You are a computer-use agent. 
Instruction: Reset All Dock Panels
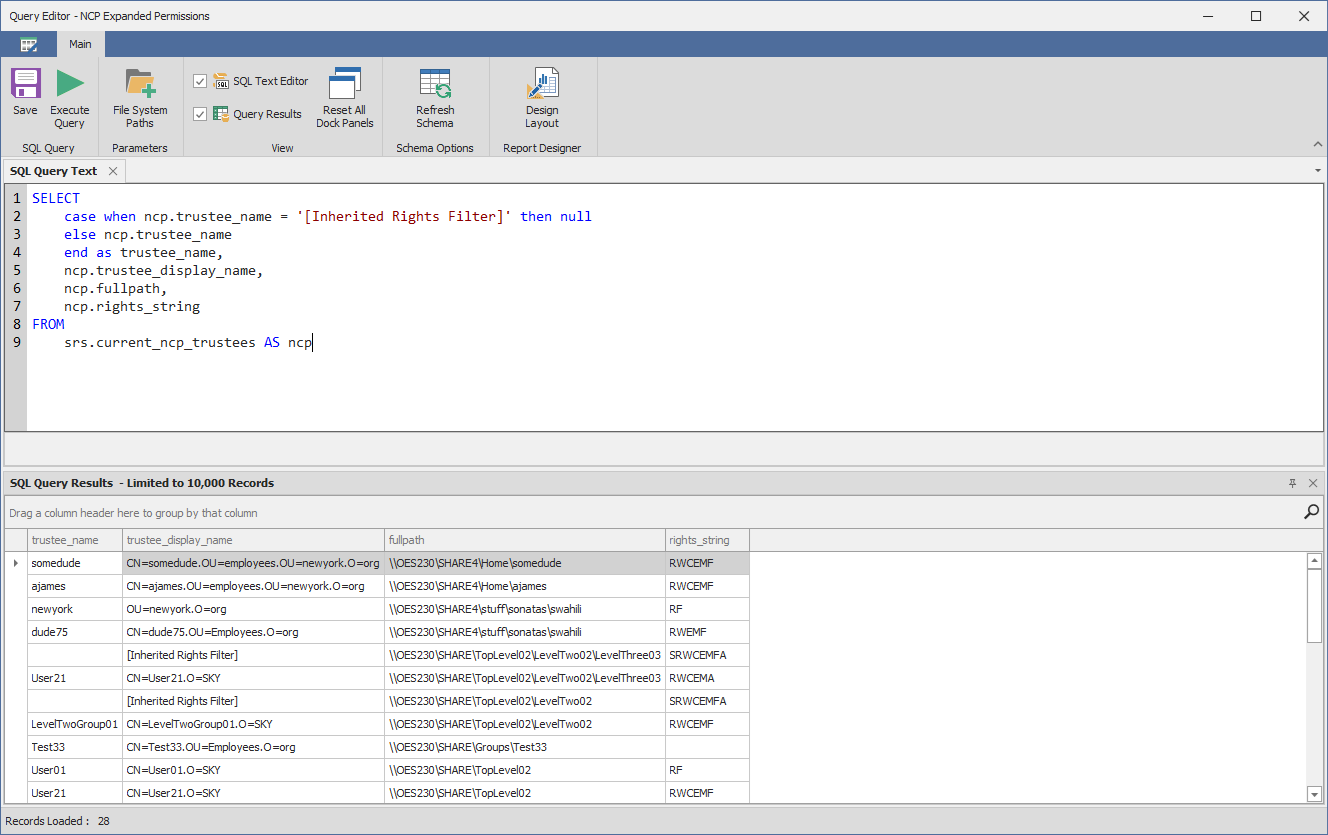[x=344, y=97]
